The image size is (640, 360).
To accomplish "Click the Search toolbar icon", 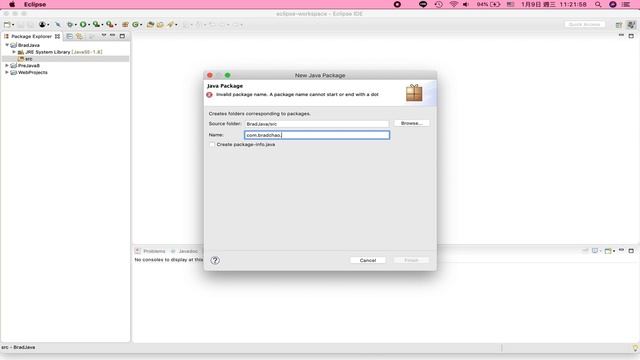I will pyautogui.click(x=171, y=24).
